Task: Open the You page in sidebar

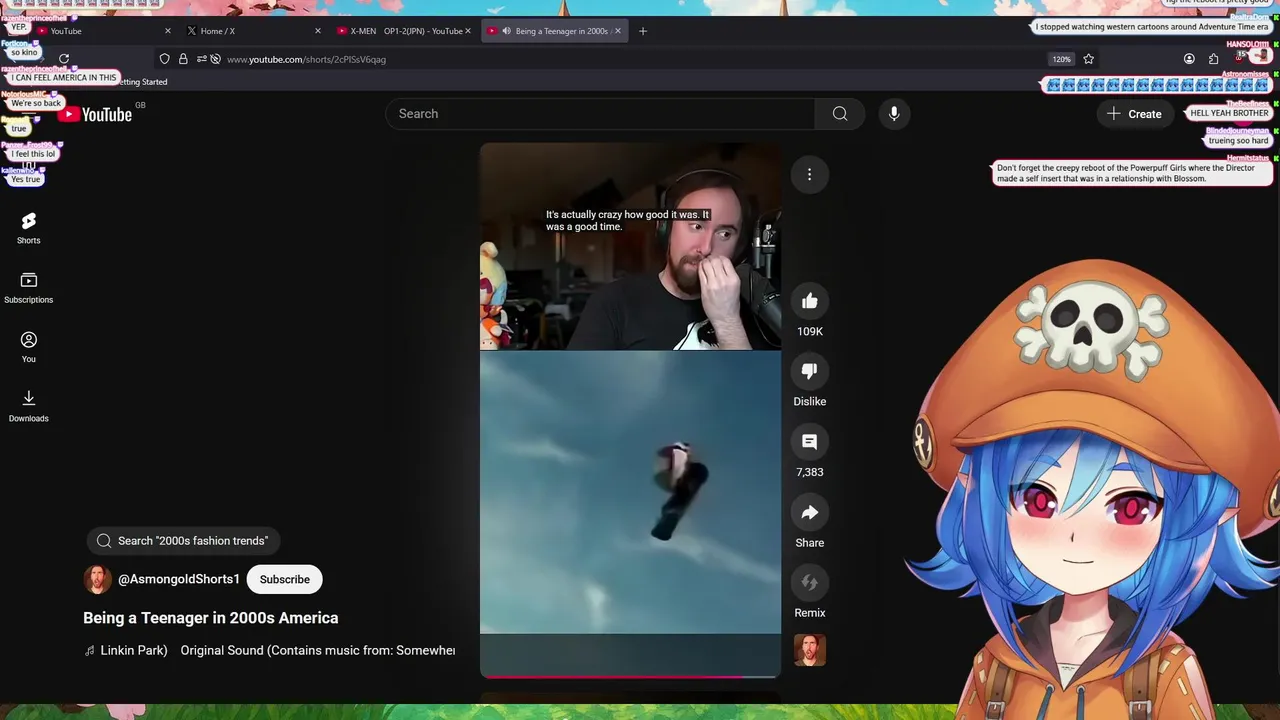Action: click(28, 347)
